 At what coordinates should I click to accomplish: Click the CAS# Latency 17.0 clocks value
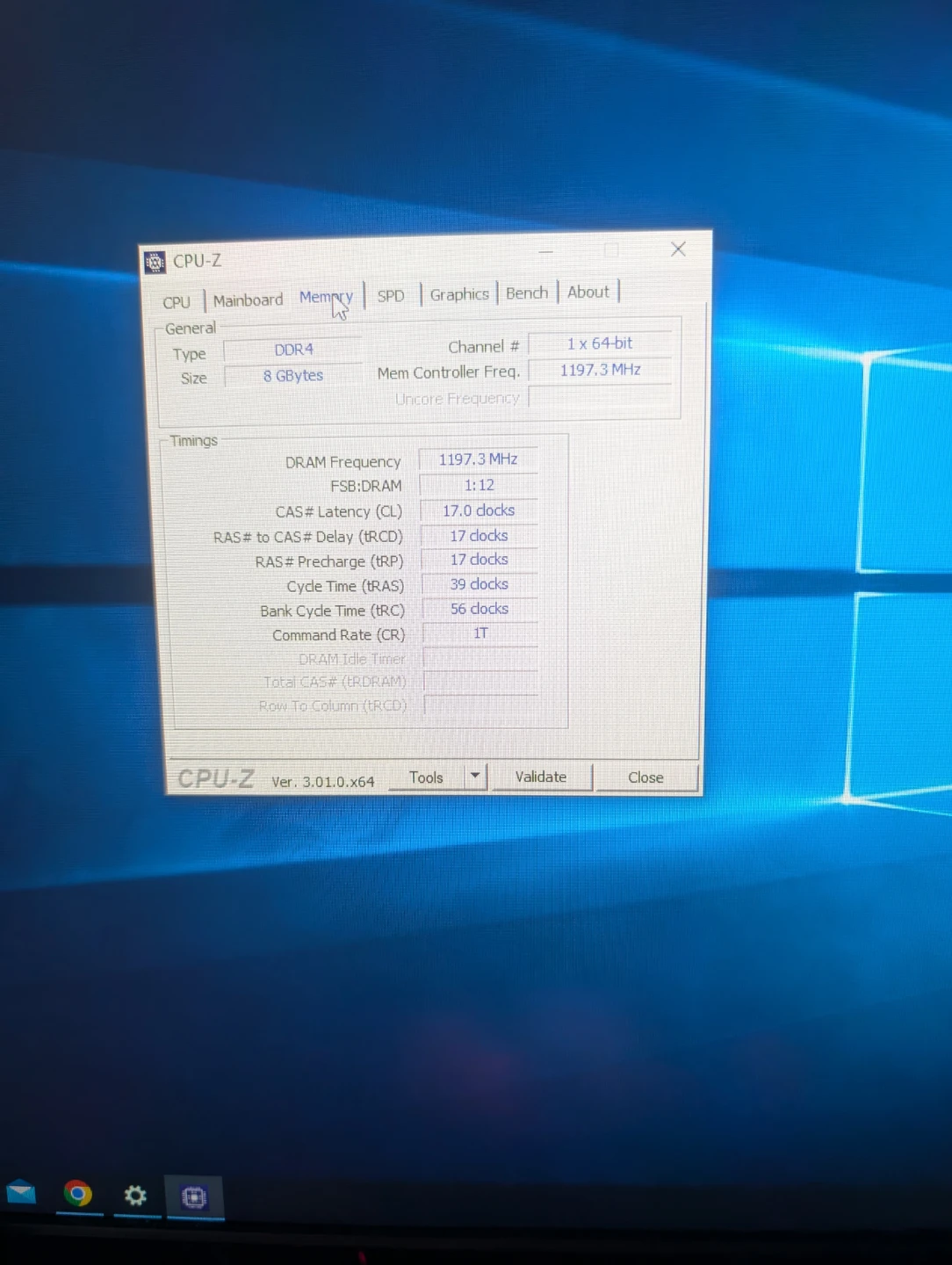click(480, 510)
